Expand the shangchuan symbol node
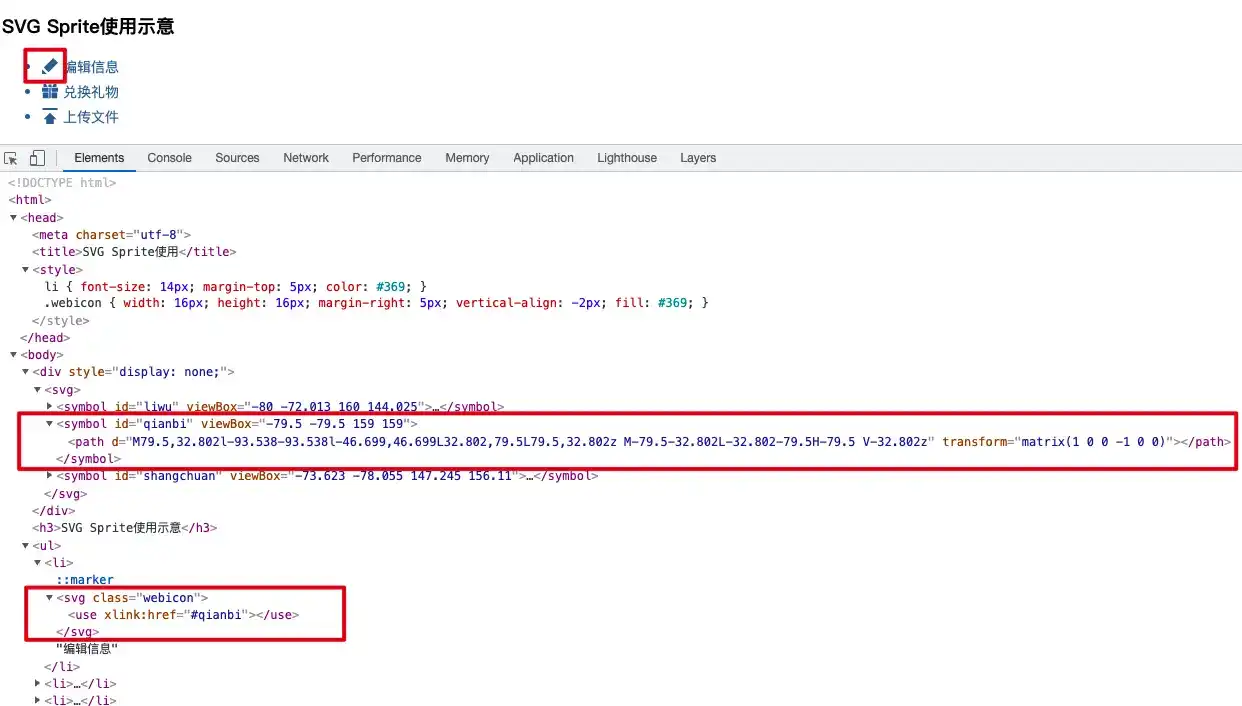The height and width of the screenshot is (706, 1242). (x=50, y=476)
